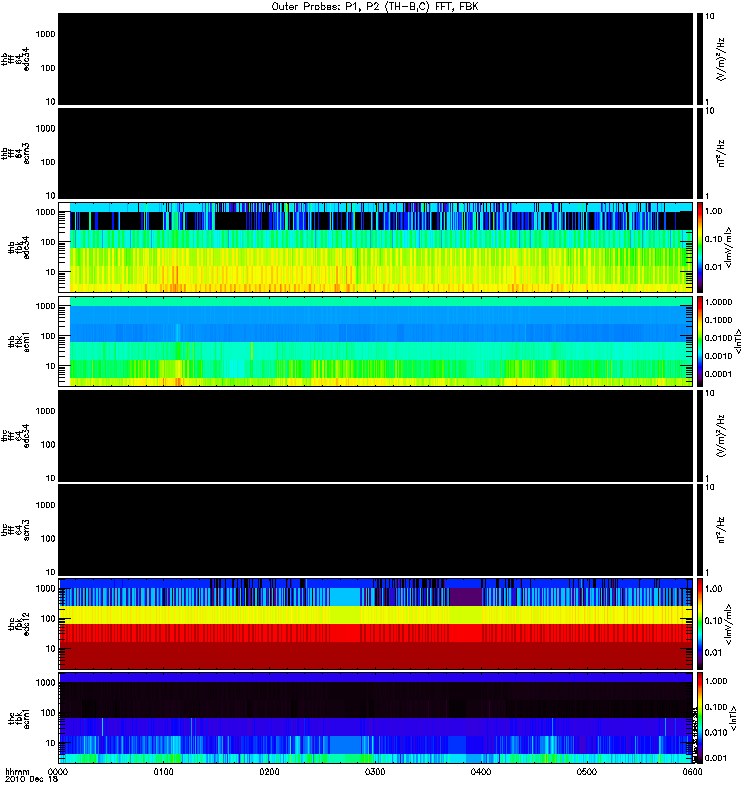Viewport: 750px width, 800px height.
Task: Click the 'thb fff 64 edc34' y-axis title
Action: (x=16, y=59)
